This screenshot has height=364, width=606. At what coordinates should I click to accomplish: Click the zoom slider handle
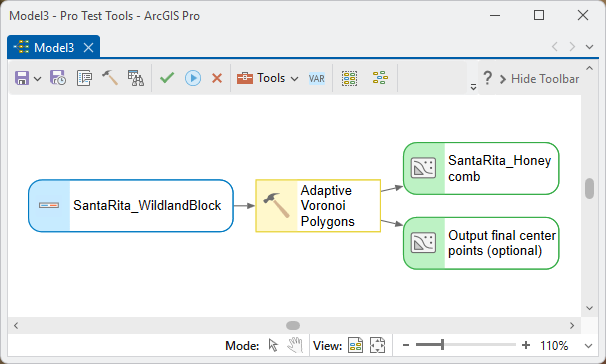(x=442, y=345)
